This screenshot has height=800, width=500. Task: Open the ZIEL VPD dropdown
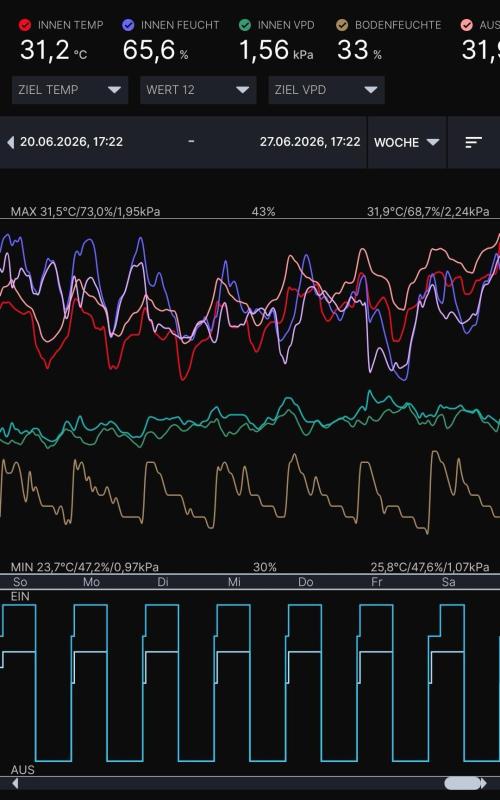(x=327, y=90)
